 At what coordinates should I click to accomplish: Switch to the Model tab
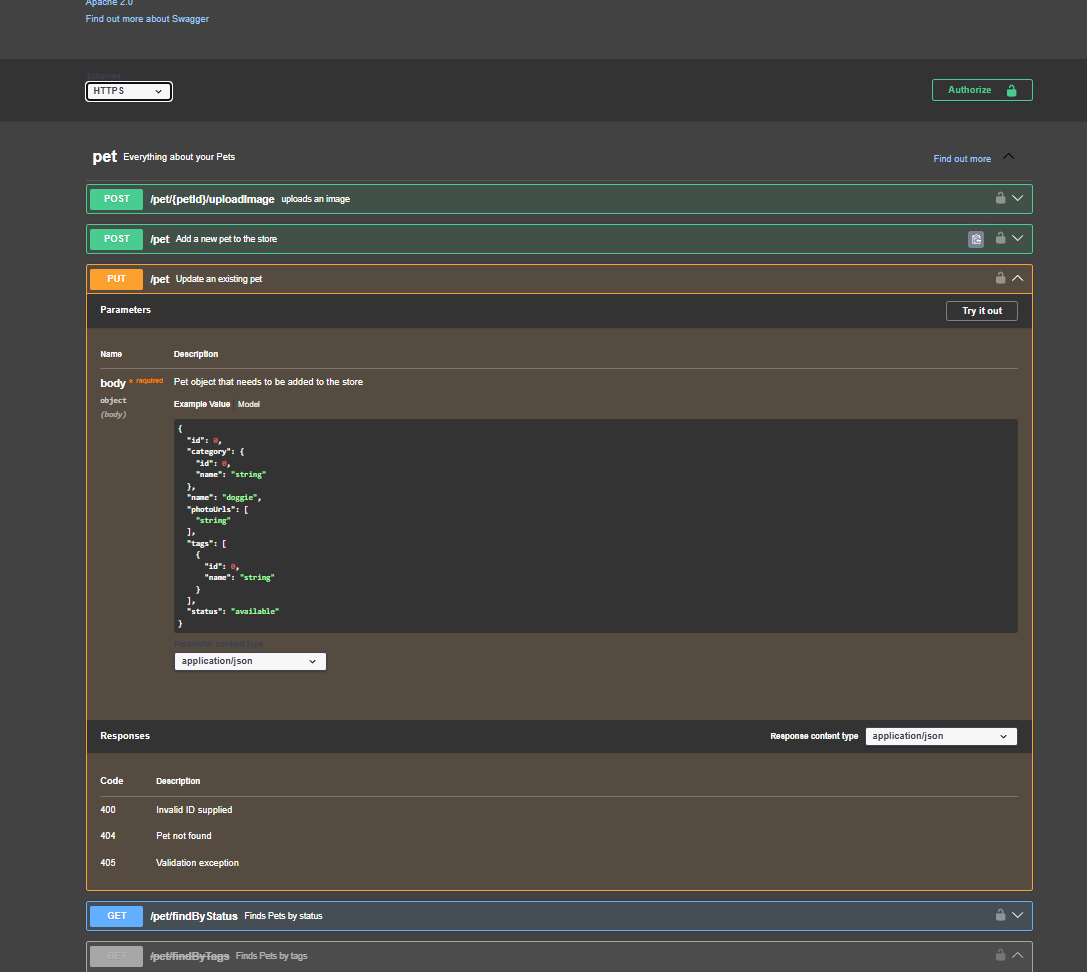(x=249, y=404)
